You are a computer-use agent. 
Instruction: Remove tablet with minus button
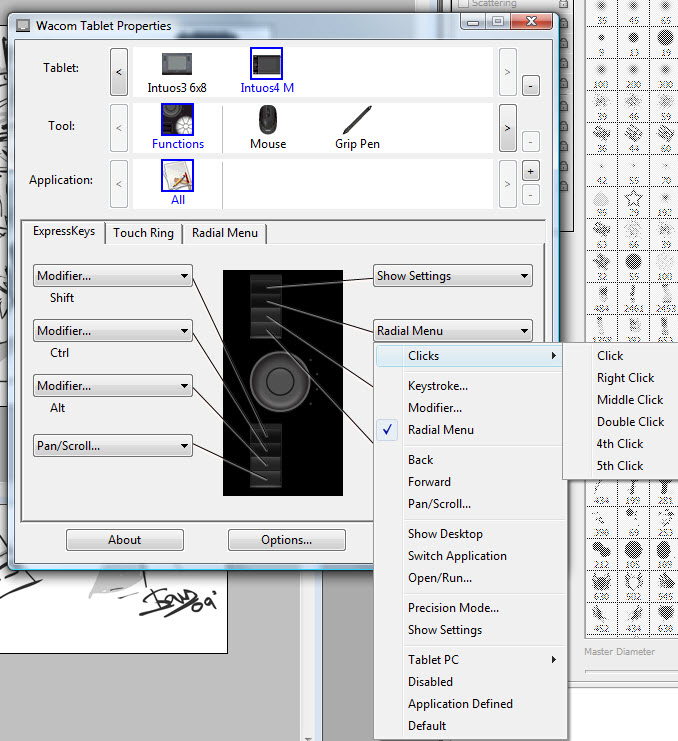point(531,86)
